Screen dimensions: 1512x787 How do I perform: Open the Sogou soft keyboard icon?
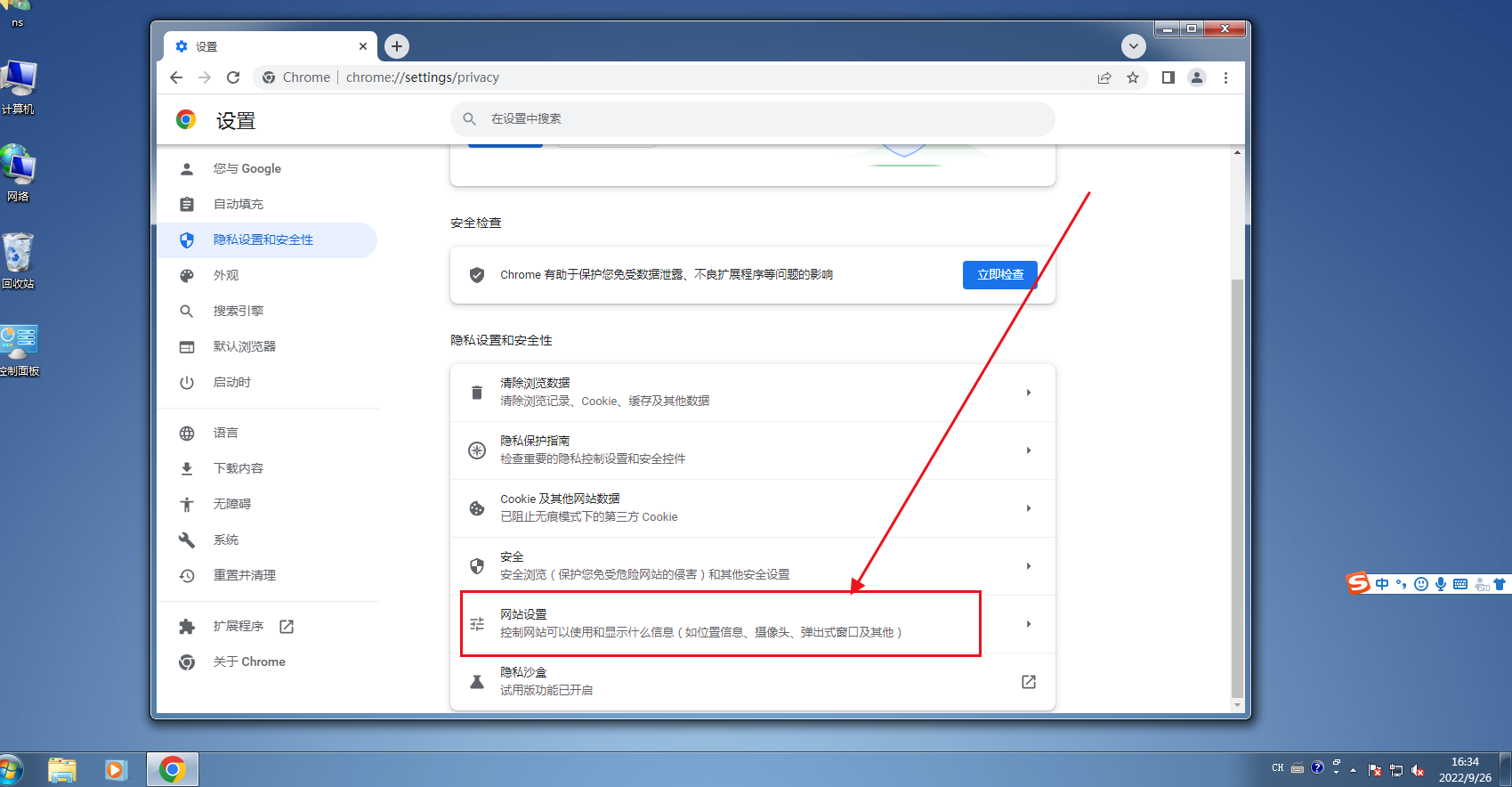pyautogui.click(x=1460, y=584)
